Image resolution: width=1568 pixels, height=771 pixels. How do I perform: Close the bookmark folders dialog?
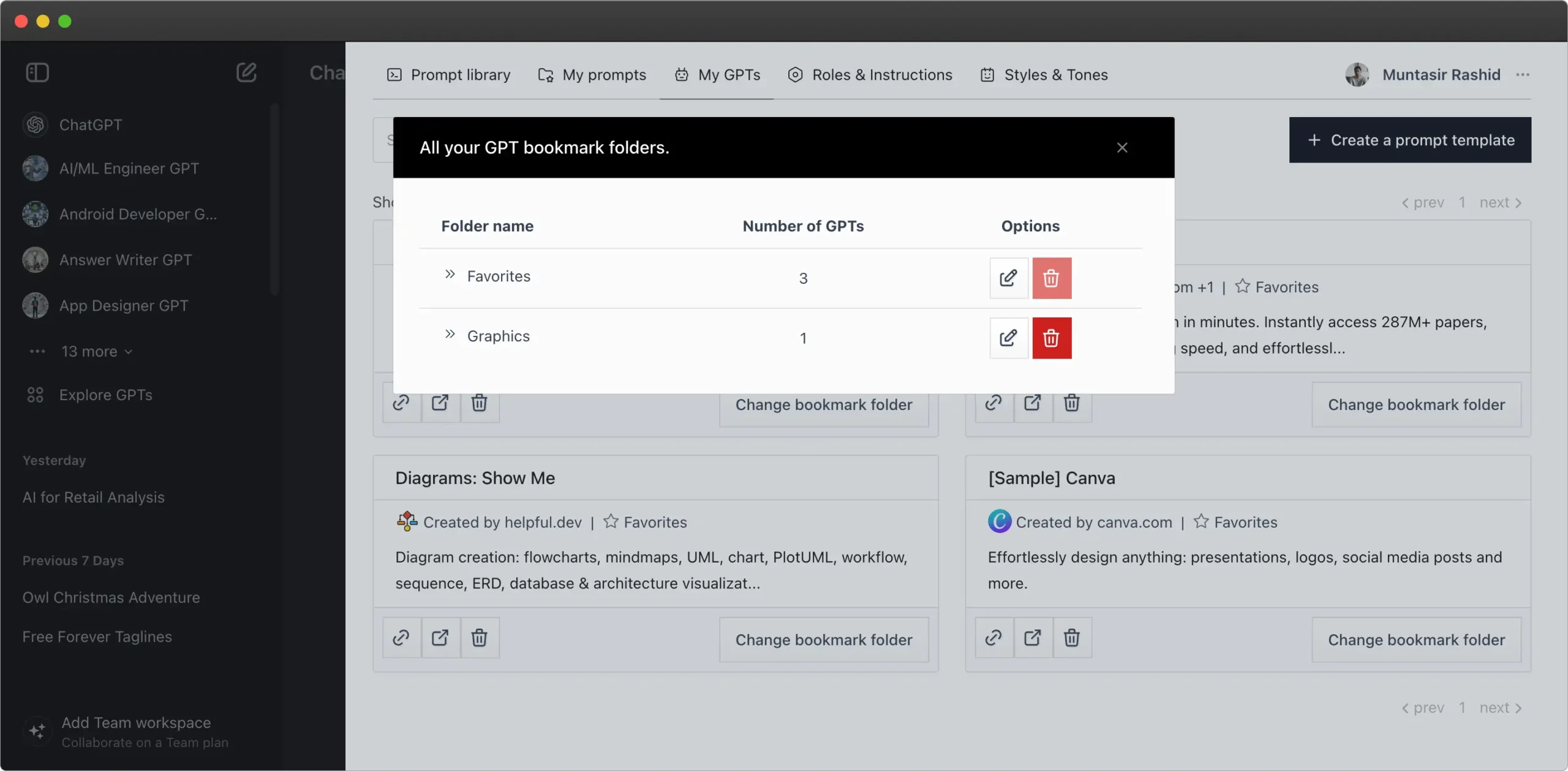1122,148
